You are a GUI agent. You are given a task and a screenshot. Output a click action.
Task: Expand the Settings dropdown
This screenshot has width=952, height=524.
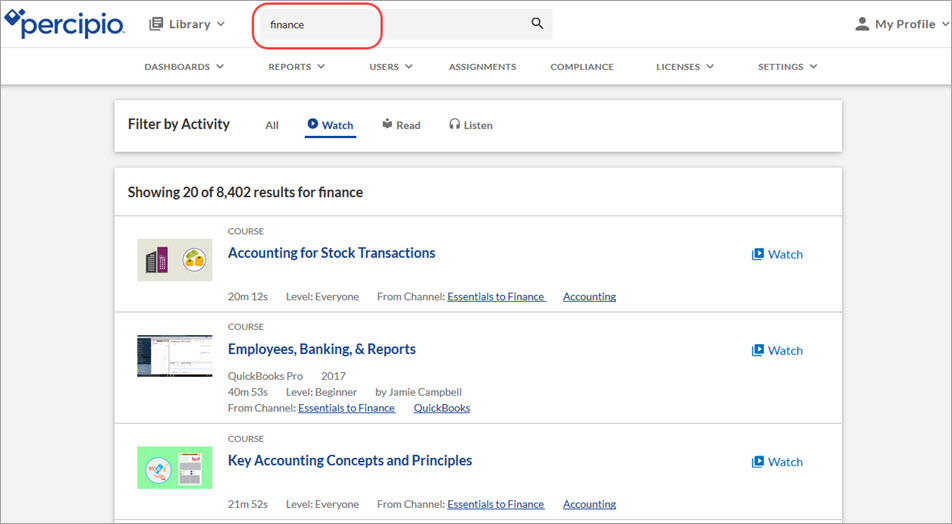click(x=787, y=67)
